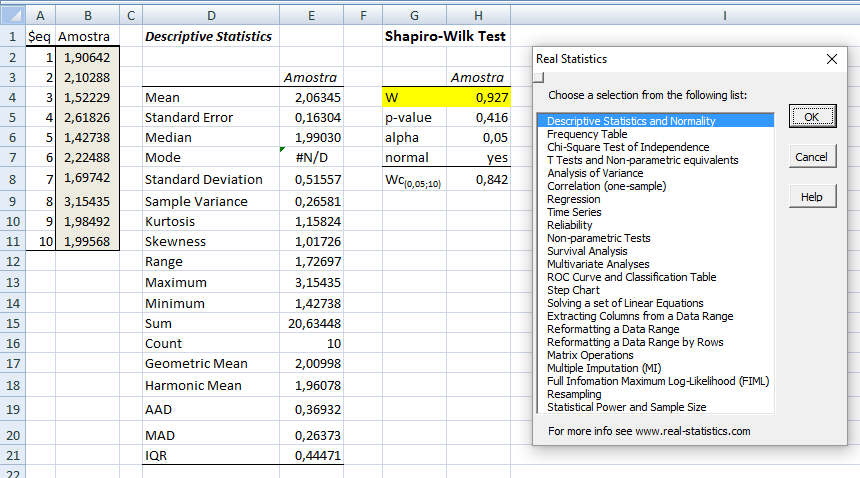Select column A header
860x478 pixels.
(x=41, y=15)
